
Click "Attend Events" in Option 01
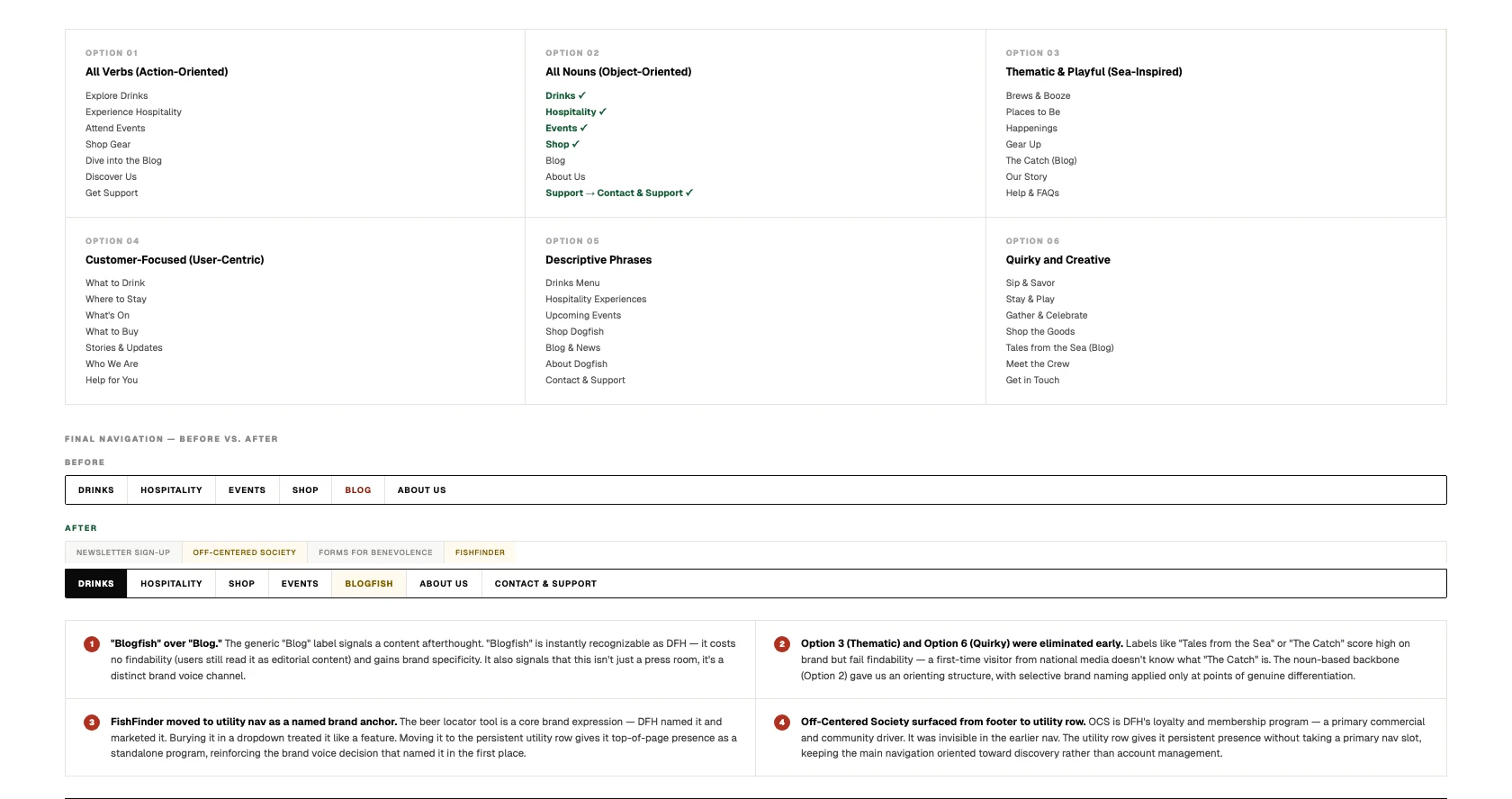click(115, 129)
